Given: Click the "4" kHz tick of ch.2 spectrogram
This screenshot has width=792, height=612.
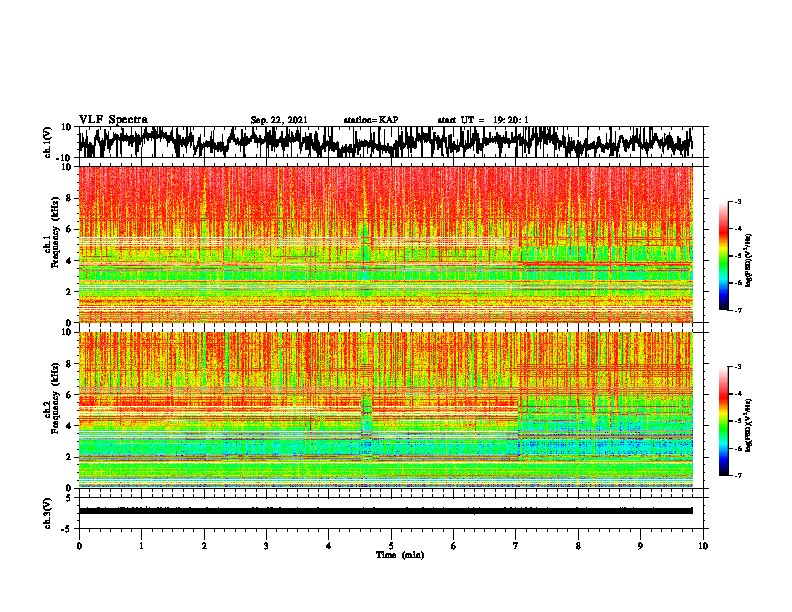Looking at the screenshot, I should 68,426.
